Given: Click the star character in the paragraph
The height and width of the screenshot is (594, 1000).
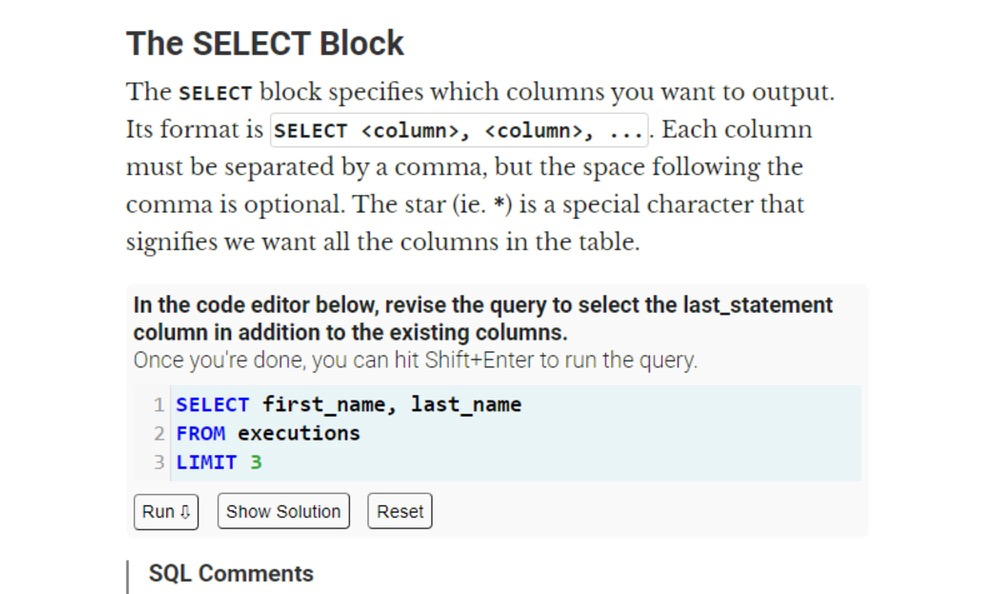Looking at the screenshot, I should [499, 205].
